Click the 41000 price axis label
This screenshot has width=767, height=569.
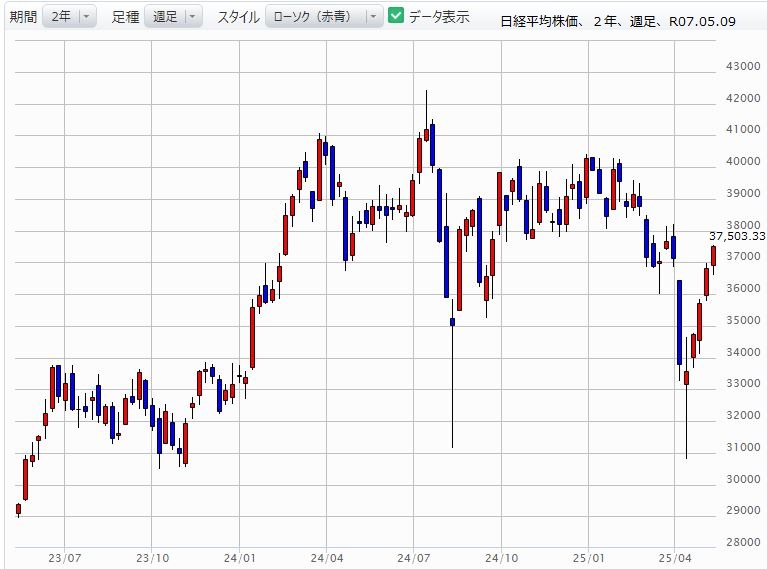coord(743,129)
